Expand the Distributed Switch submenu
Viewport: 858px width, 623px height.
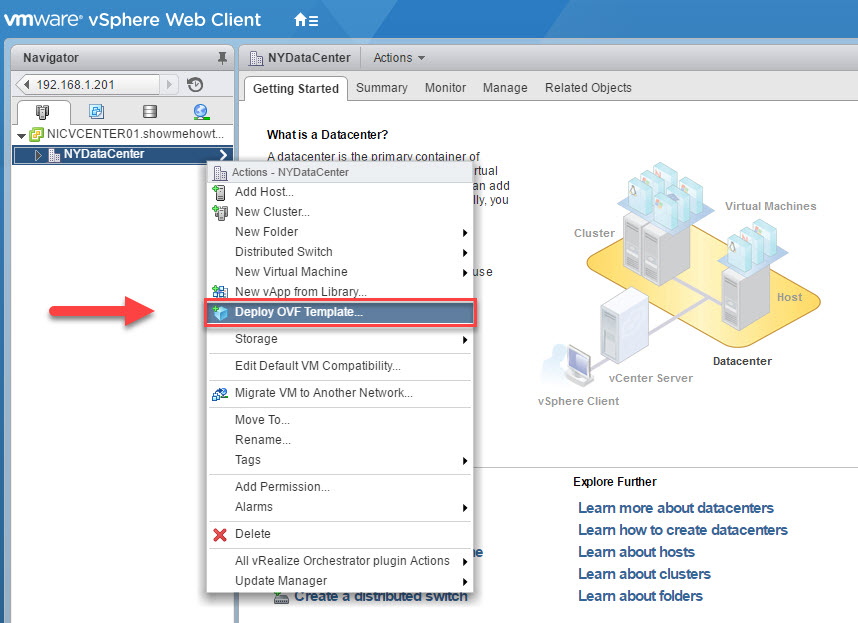coord(465,253)
